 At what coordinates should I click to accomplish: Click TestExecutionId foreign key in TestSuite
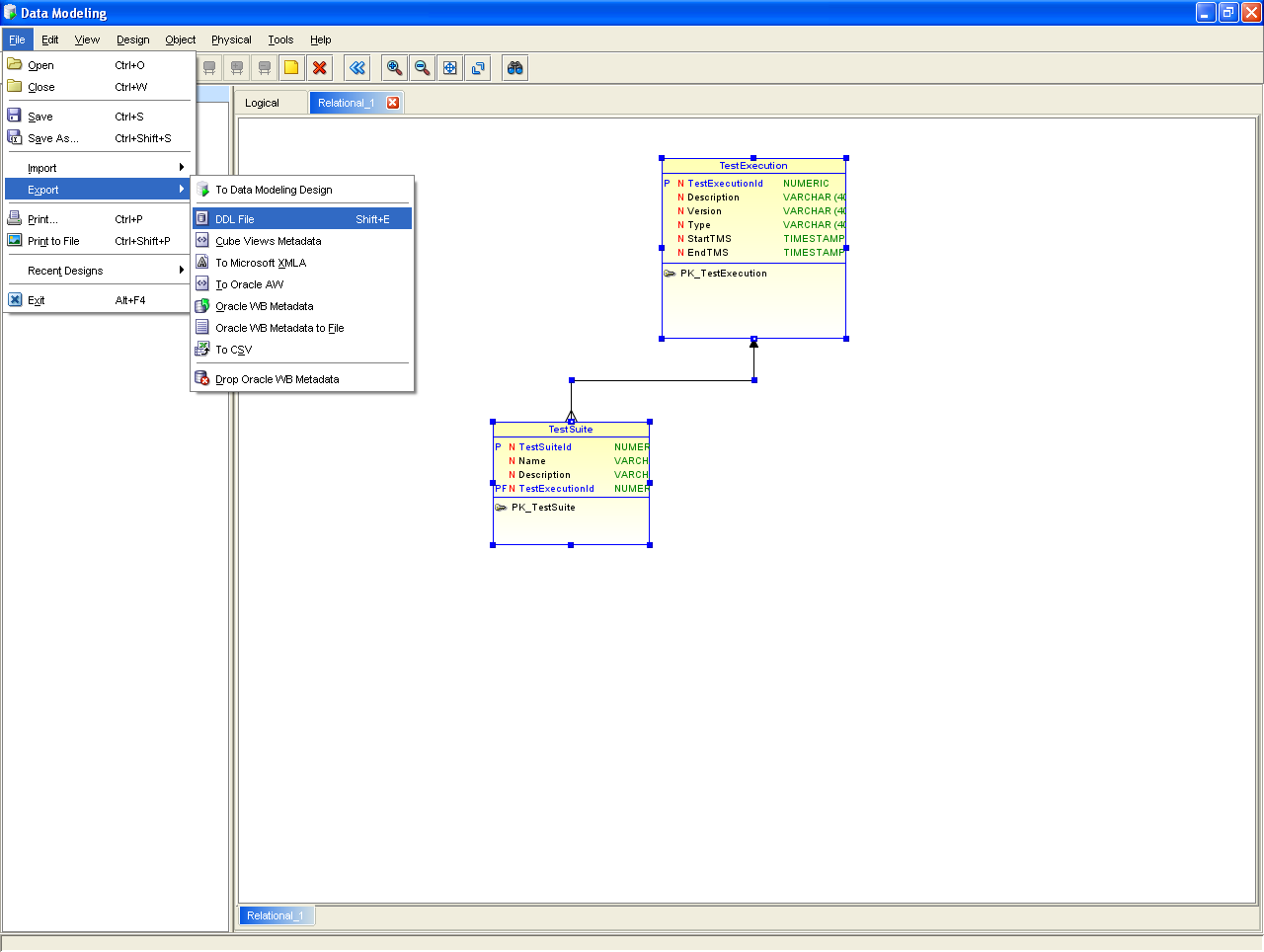click(x=557, y=489)
